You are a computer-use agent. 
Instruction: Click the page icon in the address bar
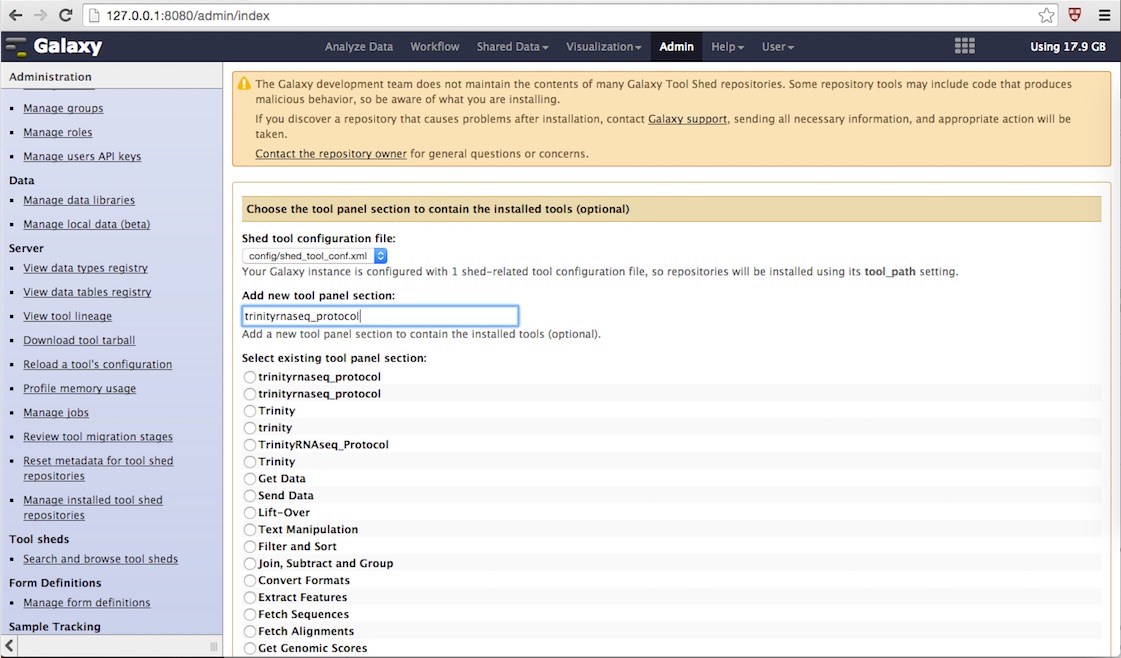pos(95,15)
